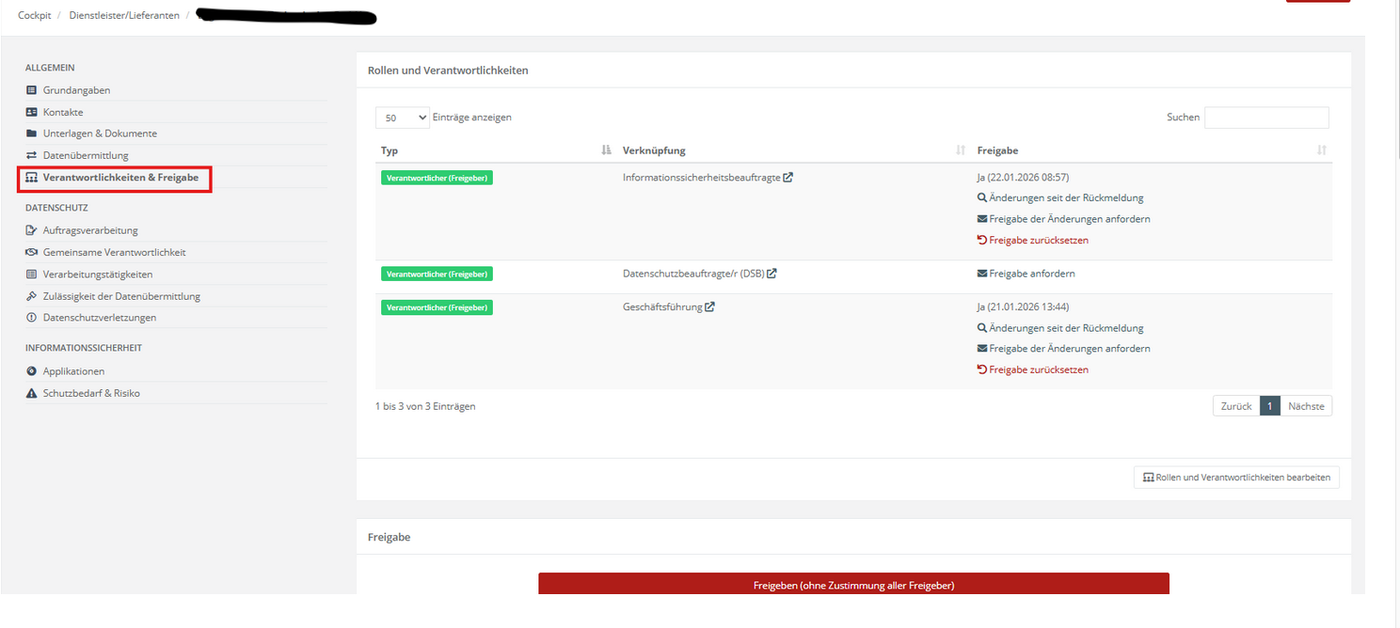Sort by Verknüpfung column arrows icon
1400x628 pixels.
tap(961, 150)
